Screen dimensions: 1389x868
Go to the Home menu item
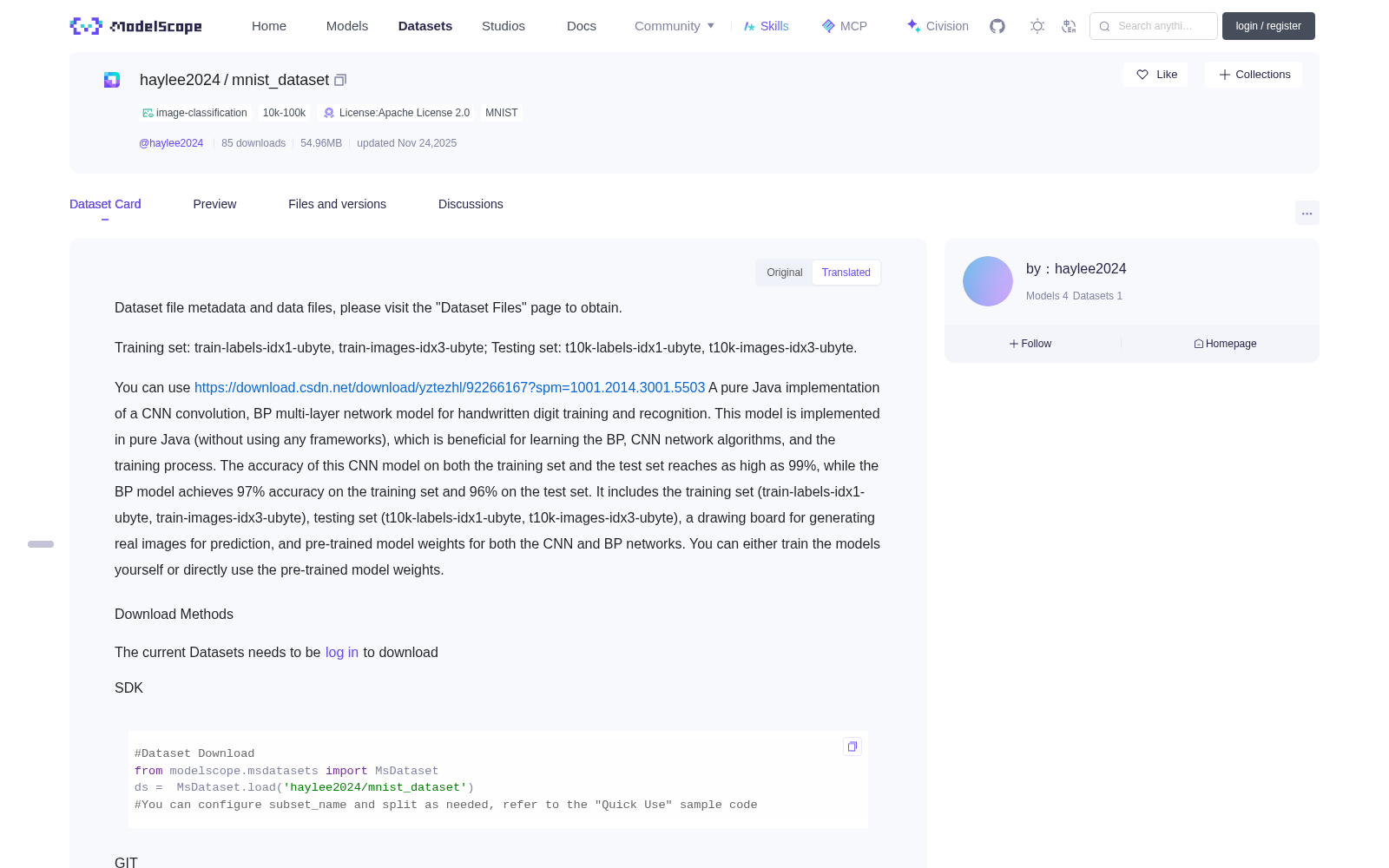click(x=269, y=26)
